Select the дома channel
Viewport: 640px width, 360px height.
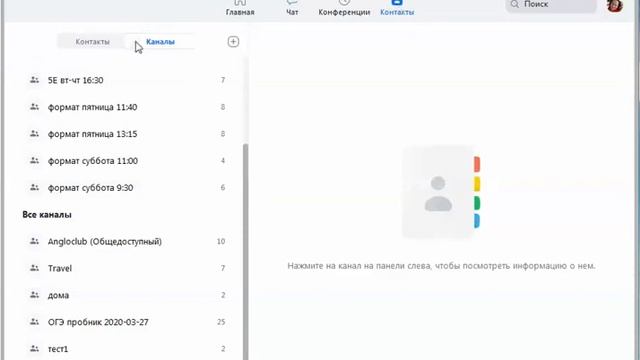click(x=127, y=295)
